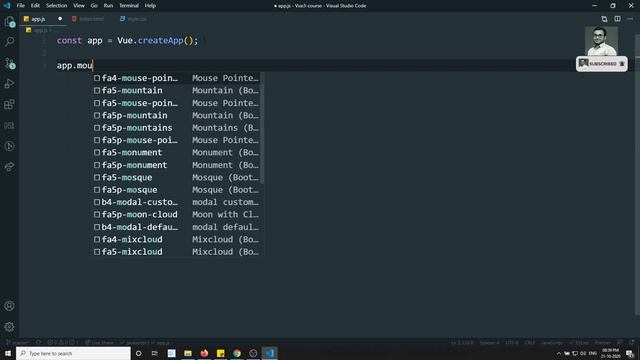Screen dimensions: 640x360
Task: Open Task View on the taskbar
Action: tap(155, 353)
